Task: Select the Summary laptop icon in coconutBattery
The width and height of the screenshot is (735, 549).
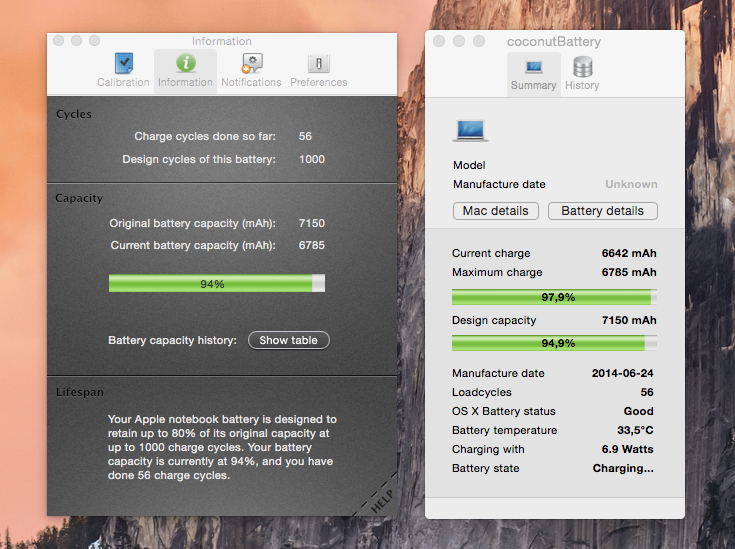Action: click(x=534, y=67)
